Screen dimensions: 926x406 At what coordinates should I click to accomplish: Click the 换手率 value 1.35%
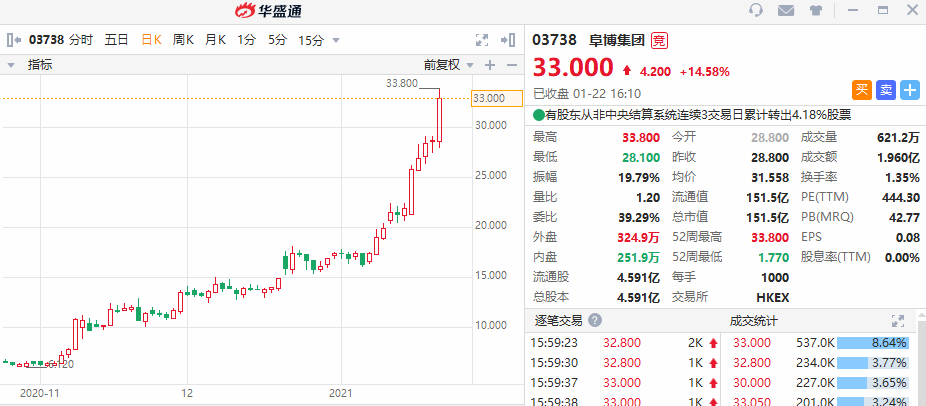click(902, 177)
